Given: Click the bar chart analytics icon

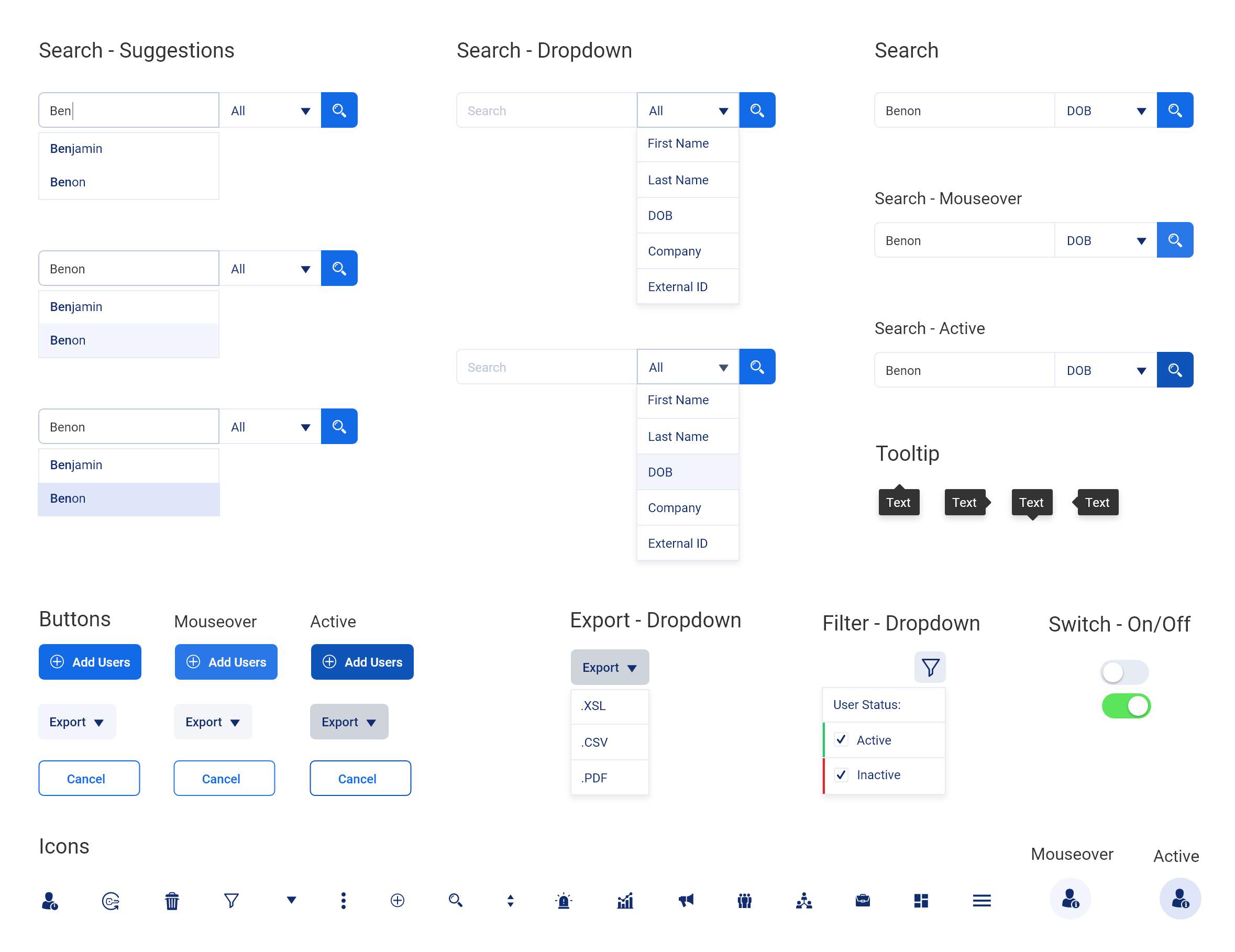Looking at the screenshot, I should pos(625,900).
